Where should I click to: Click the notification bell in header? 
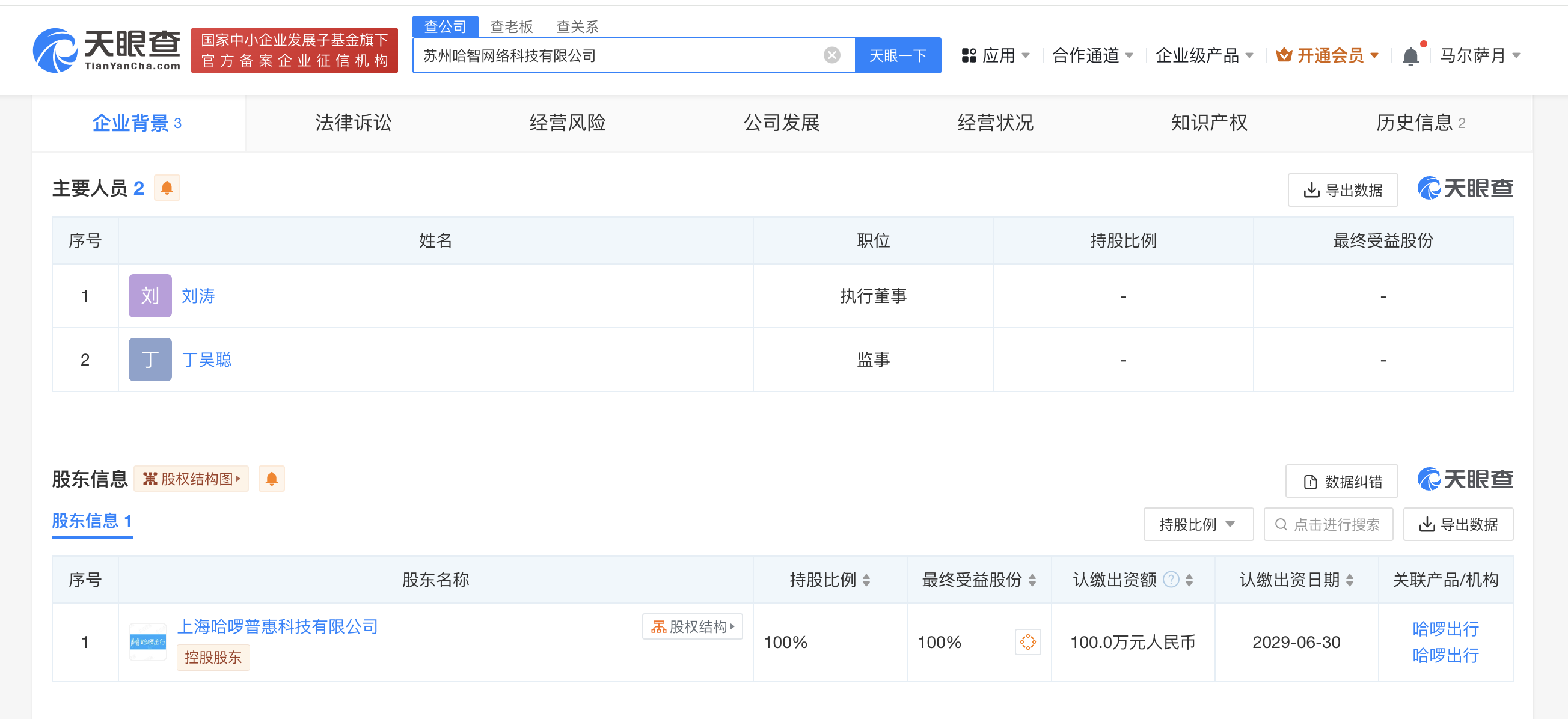(1410, 56)
